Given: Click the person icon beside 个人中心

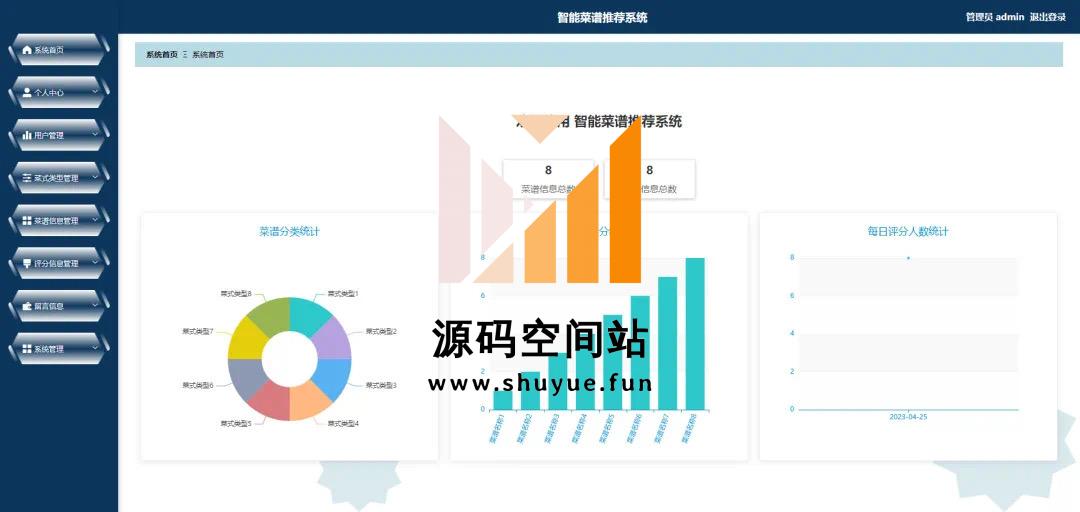Looking at the screenshot, I should 27,92.
